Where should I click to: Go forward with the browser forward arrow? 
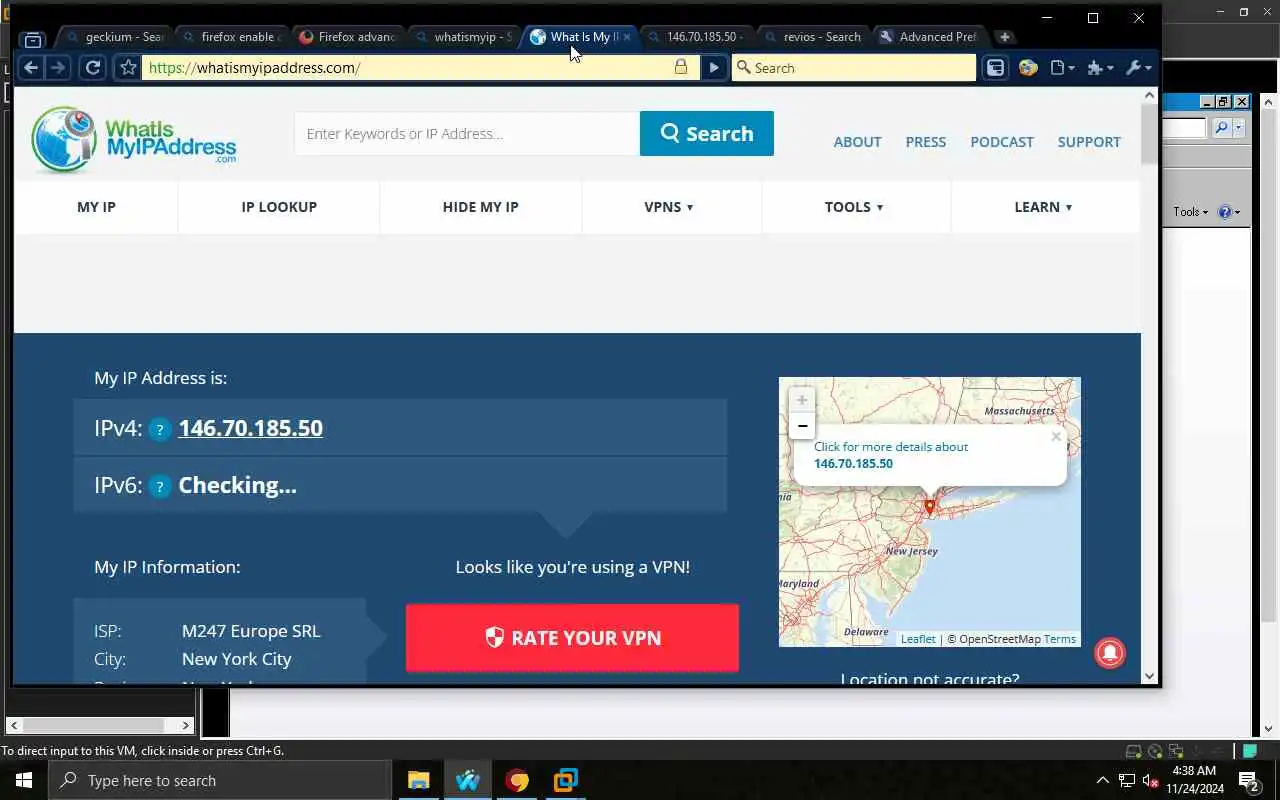tap(58, 67)
